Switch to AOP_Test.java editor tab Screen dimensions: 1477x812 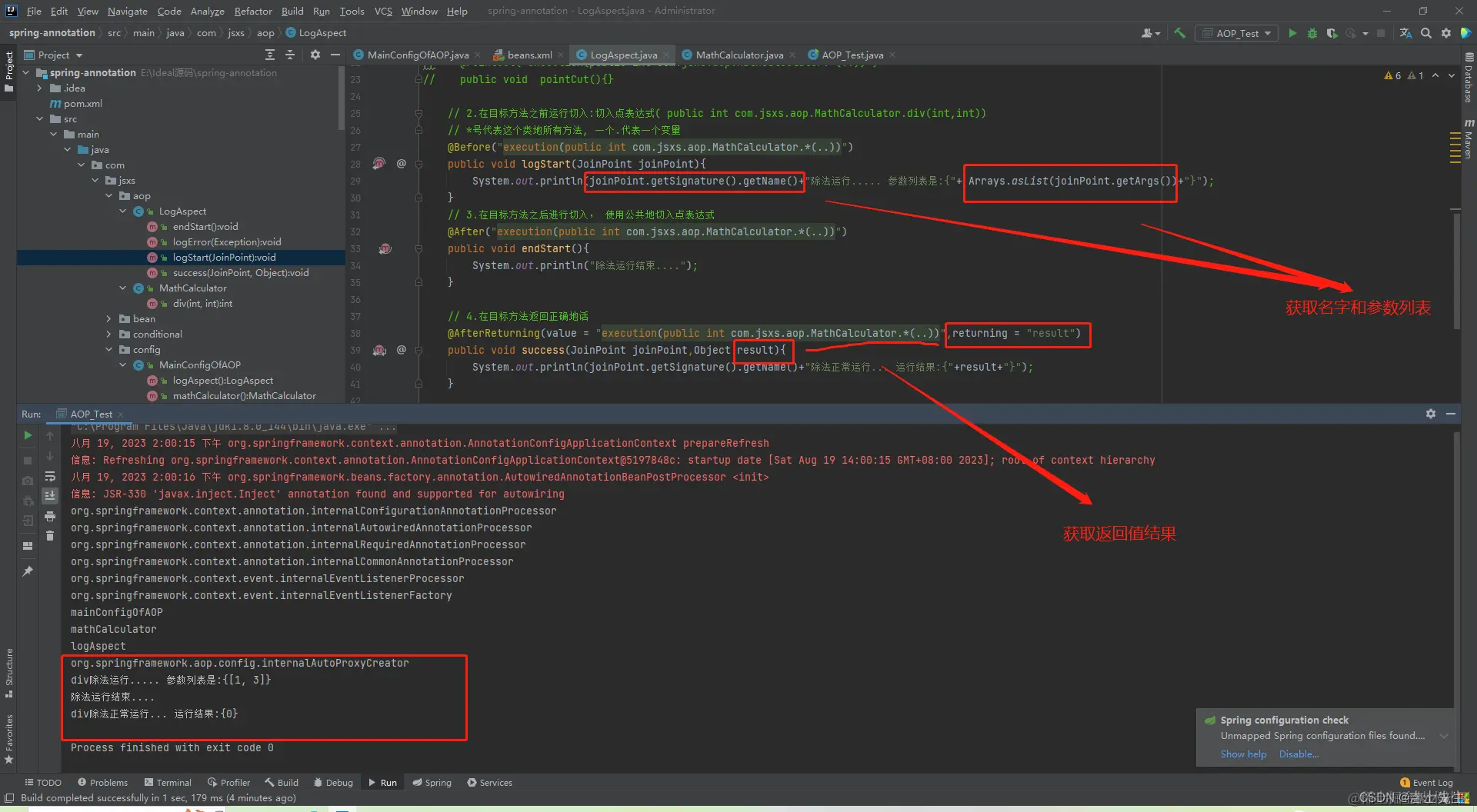pos(852,55)
